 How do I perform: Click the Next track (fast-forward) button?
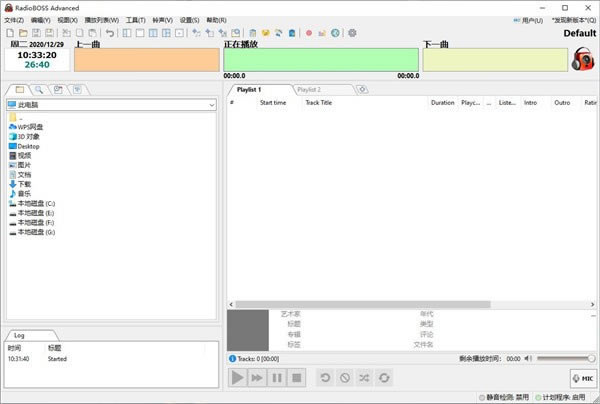coord(257,377)
